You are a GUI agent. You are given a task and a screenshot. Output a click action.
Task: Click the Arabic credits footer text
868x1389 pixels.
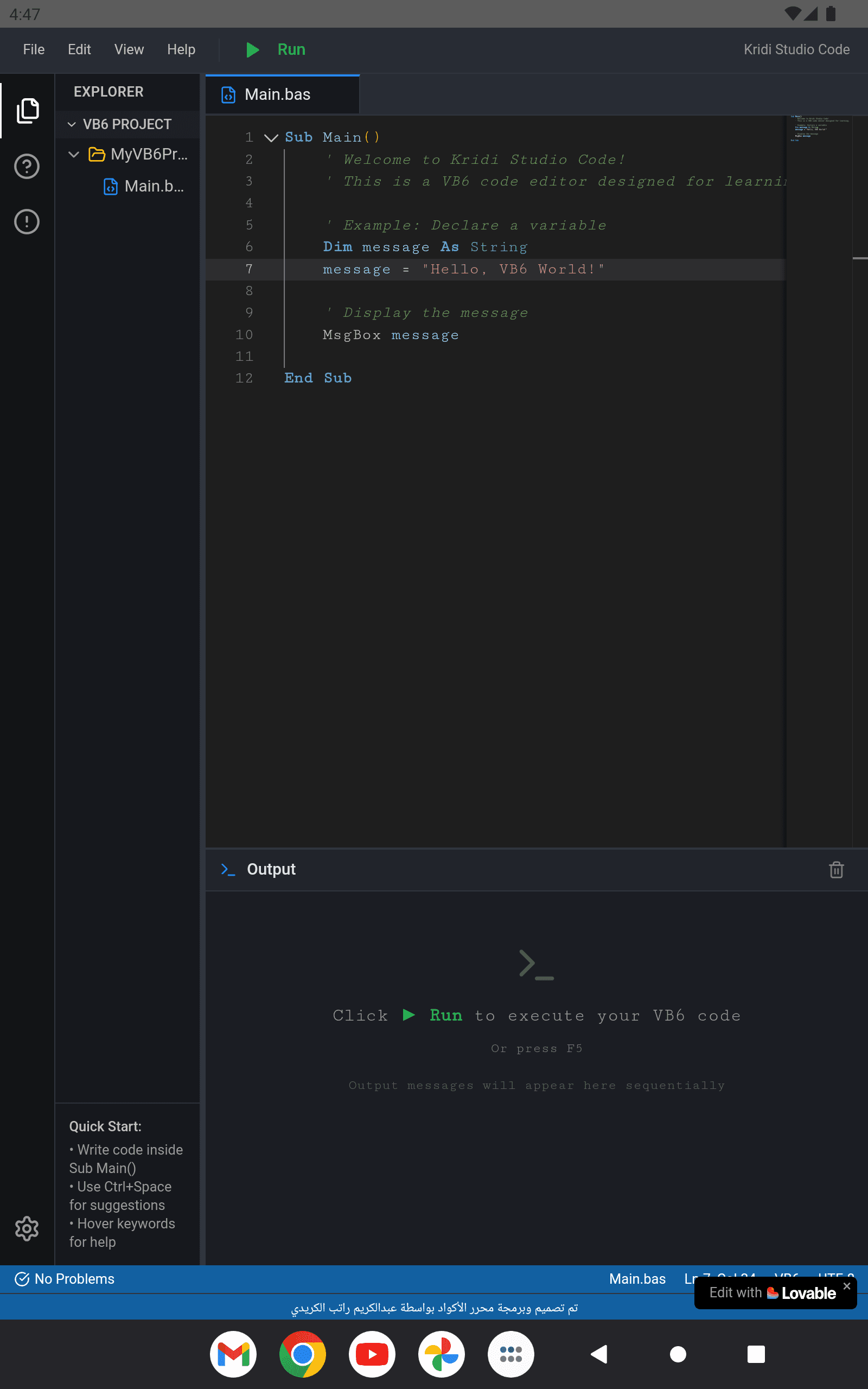pos(434,1308)
